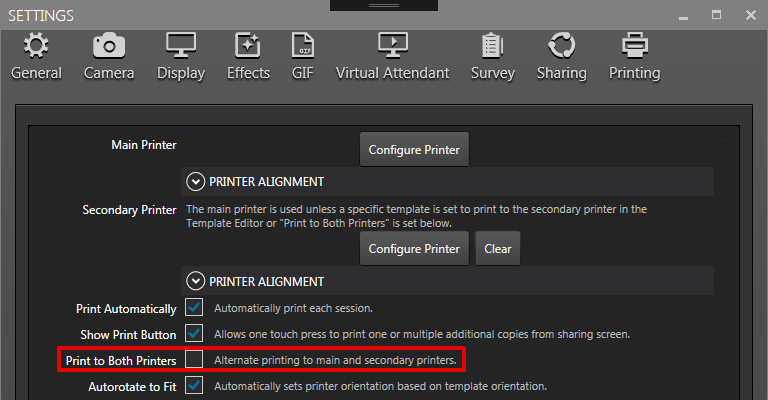Click Configure Printer for Secondary Printer
Viewport: 768px width, 400px height.
point(414,249)
